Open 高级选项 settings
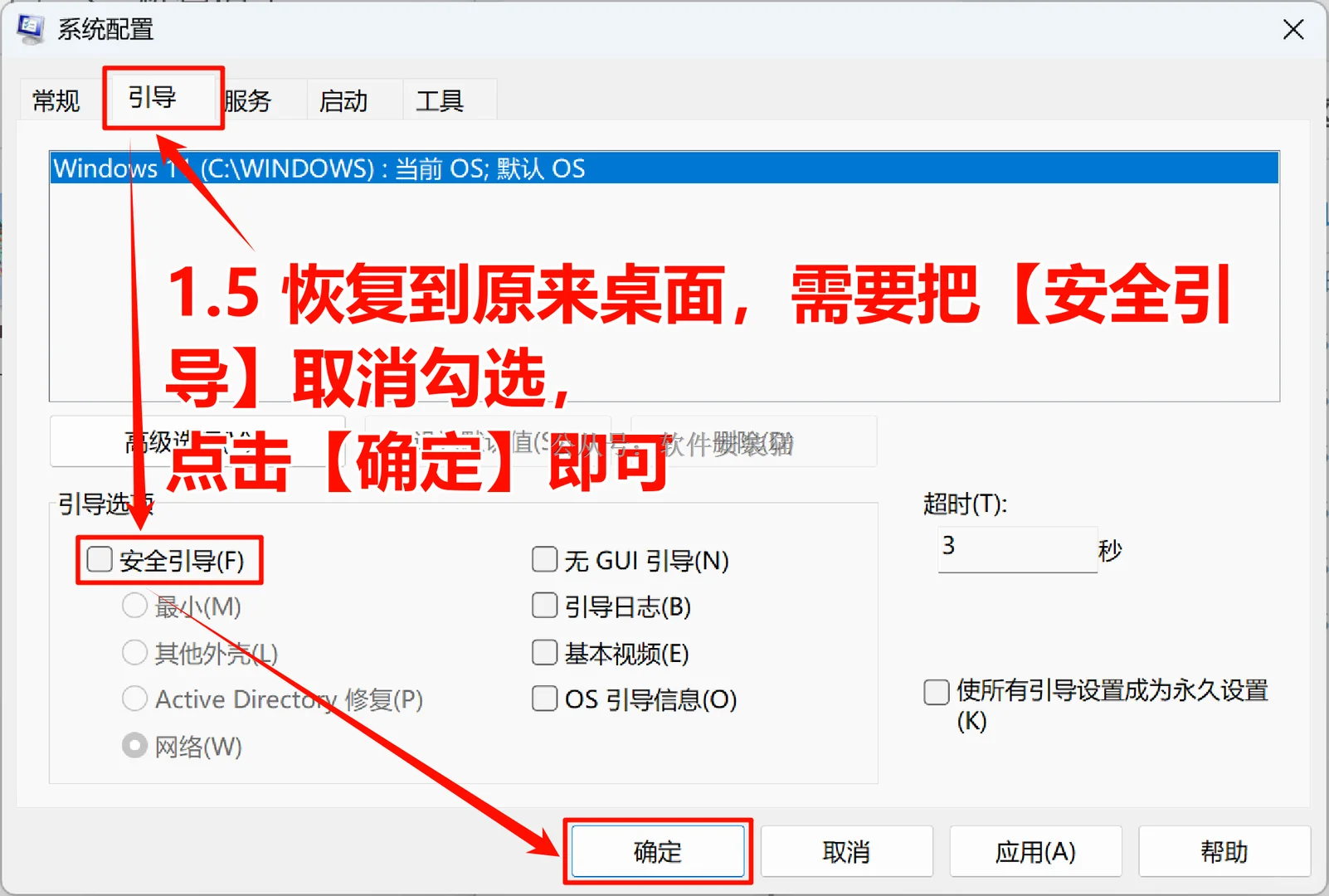The width and height of the screenshot is (1329, 896). pyautogui.click(x=197, y=441)
